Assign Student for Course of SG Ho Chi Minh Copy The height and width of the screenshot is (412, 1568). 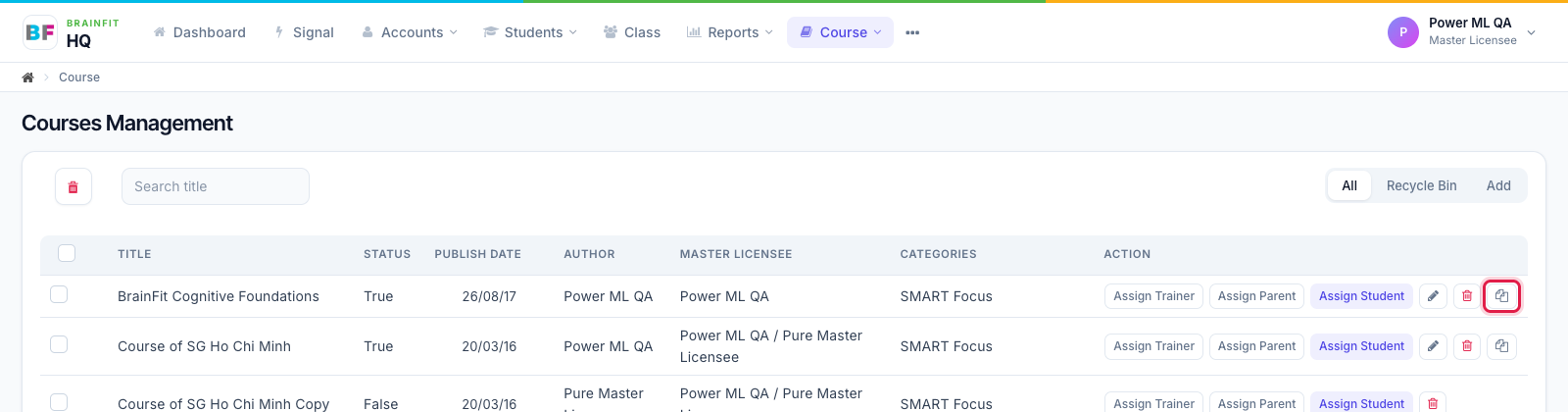1361,403
